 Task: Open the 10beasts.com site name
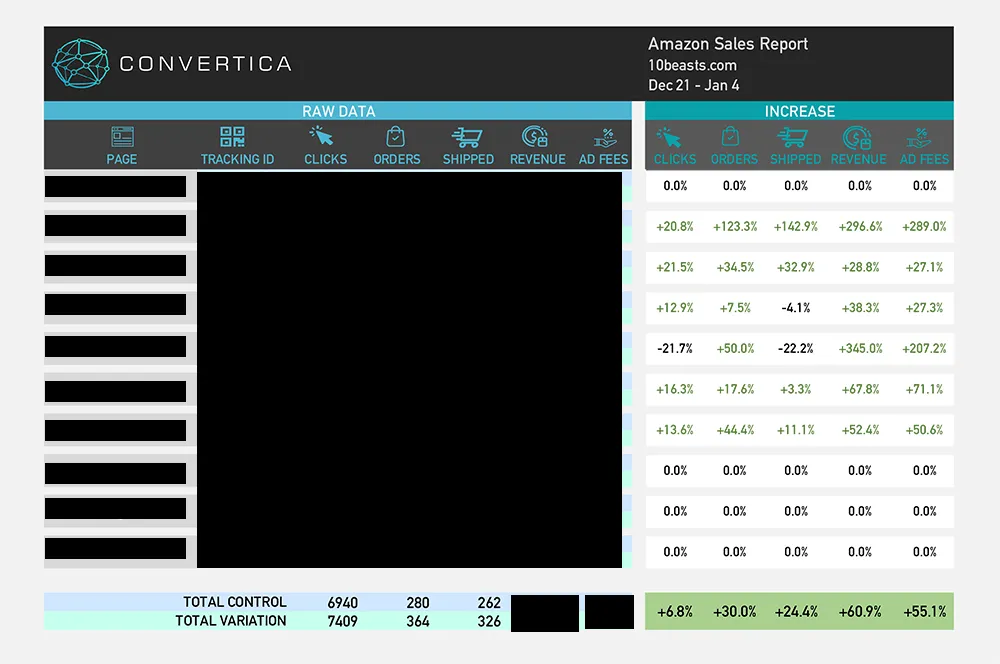[x=692, y=65]
